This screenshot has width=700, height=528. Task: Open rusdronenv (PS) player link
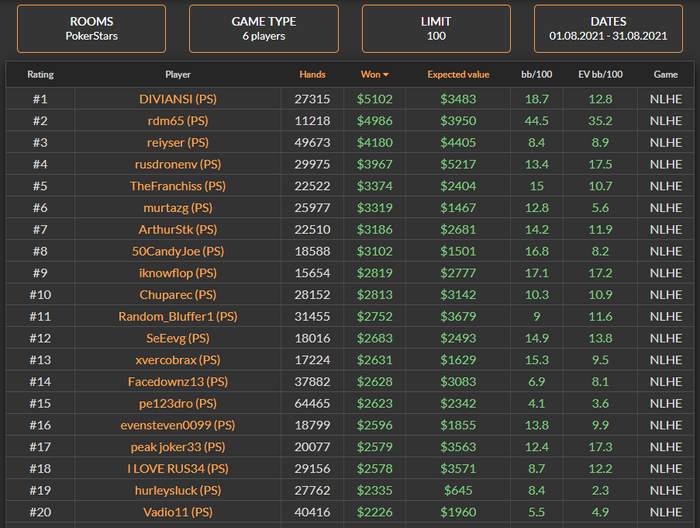tap(177, 164)
